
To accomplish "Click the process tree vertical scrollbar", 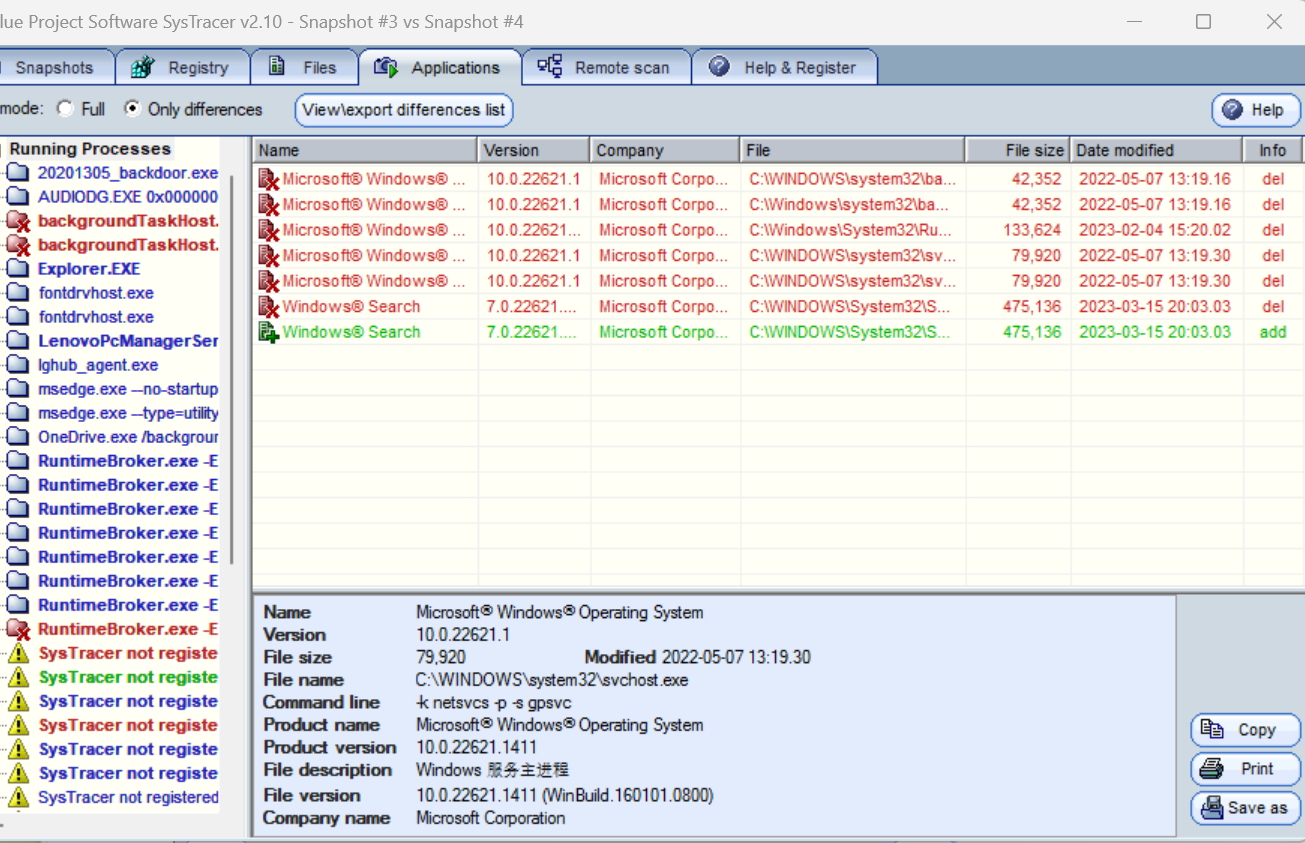I will [232, 370].
